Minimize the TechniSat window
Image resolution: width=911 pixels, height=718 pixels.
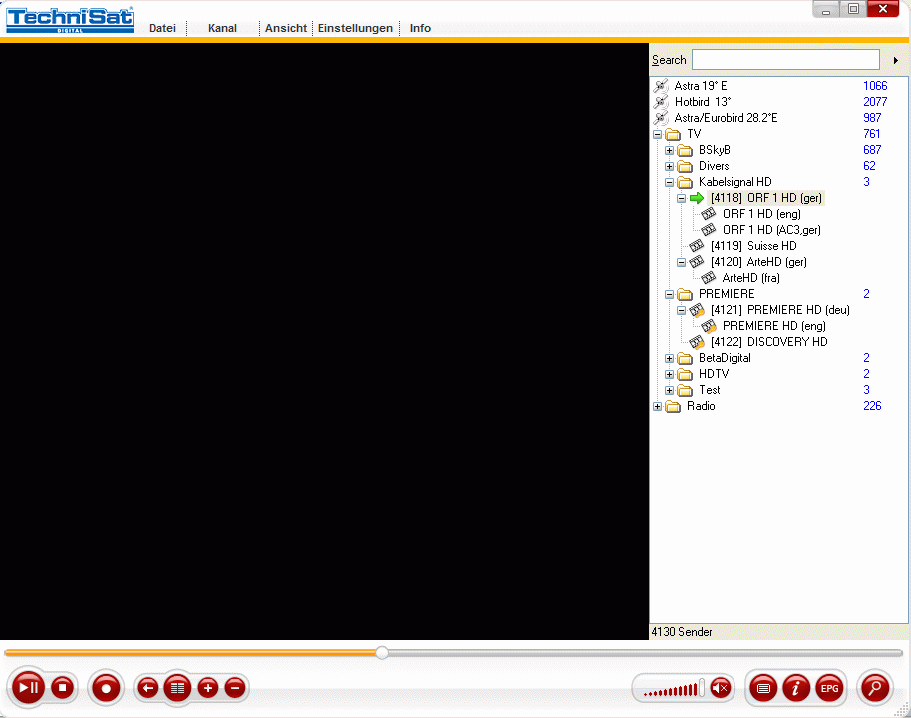tap(826, 10)
